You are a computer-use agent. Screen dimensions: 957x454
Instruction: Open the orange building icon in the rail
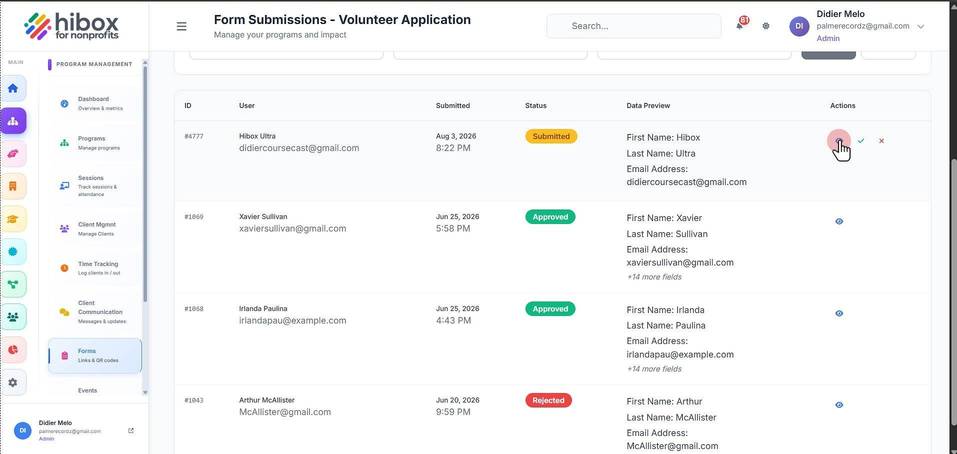click(13, 186)
